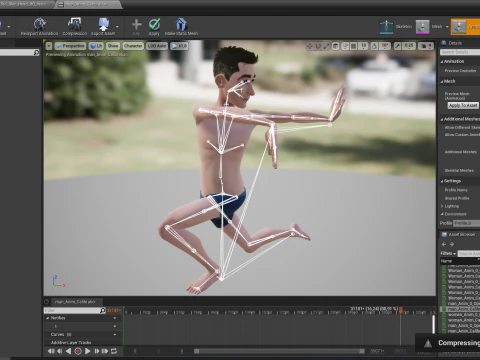
Task: Click the Asset Browser forward arrow
Action: coord(452,244)
